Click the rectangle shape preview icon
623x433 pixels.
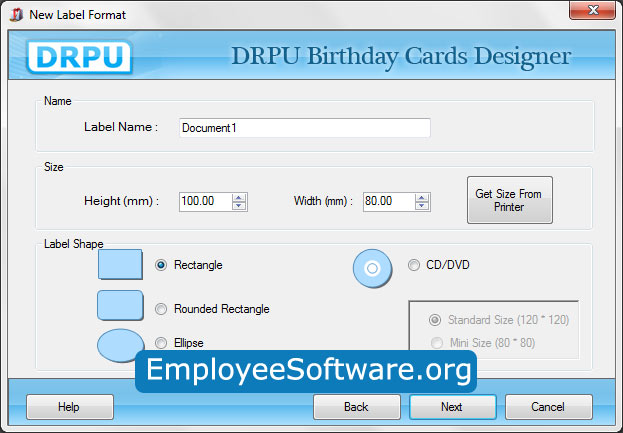coord(121,265)
